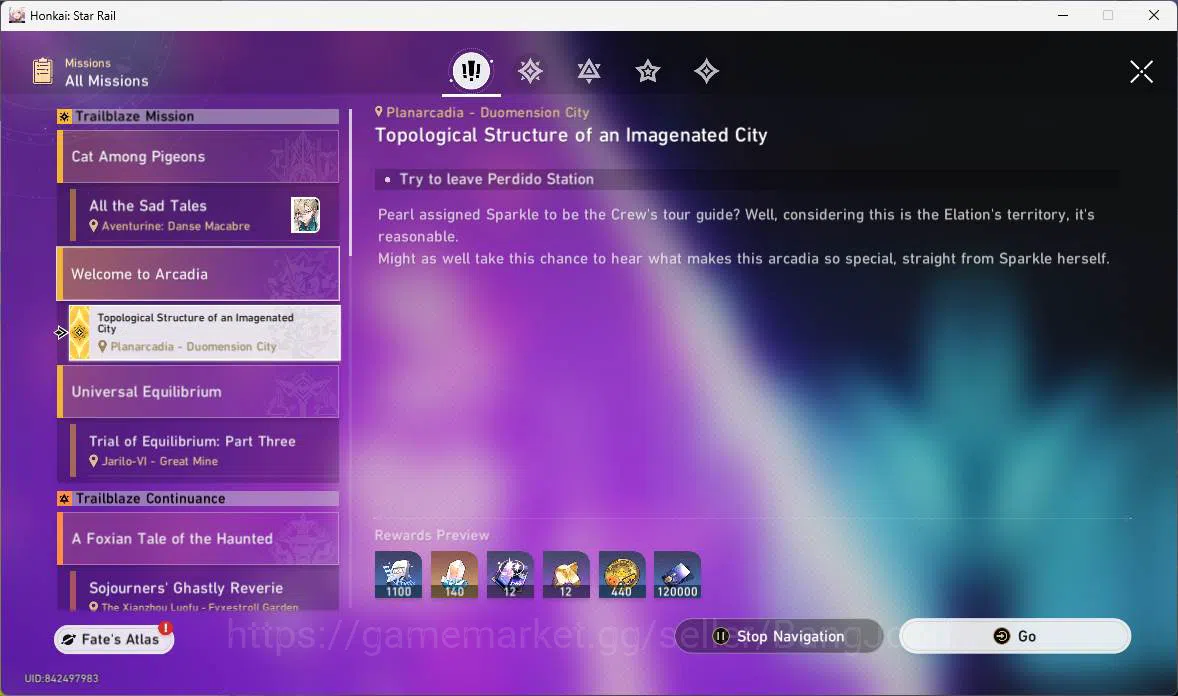The height and width of the screenshot is (696, 1178).
Task: Close the Missions screen with X
Action: click(1141, 72)
